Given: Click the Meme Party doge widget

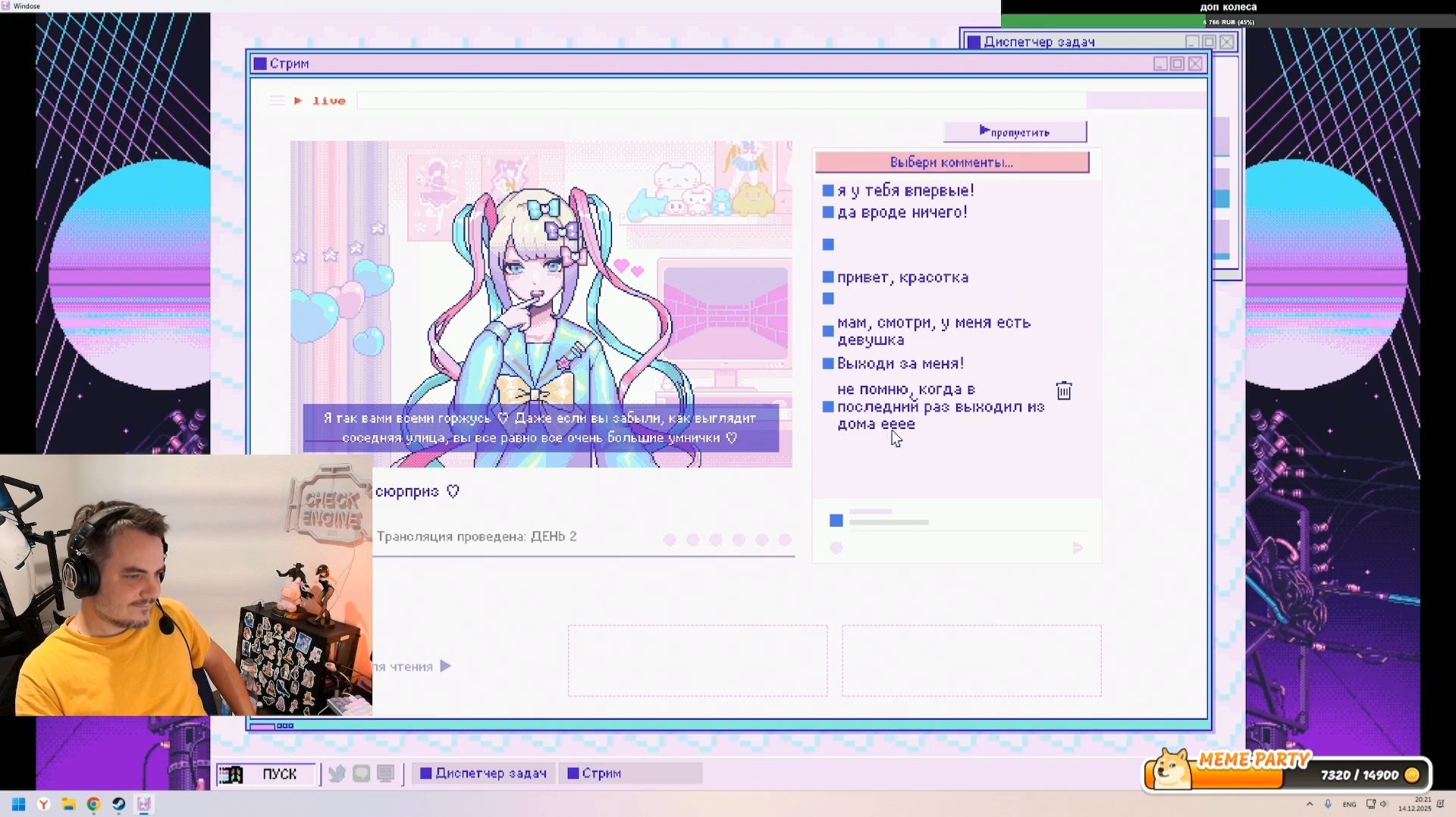Looking at the screenshot, I should coord(1172,769).
